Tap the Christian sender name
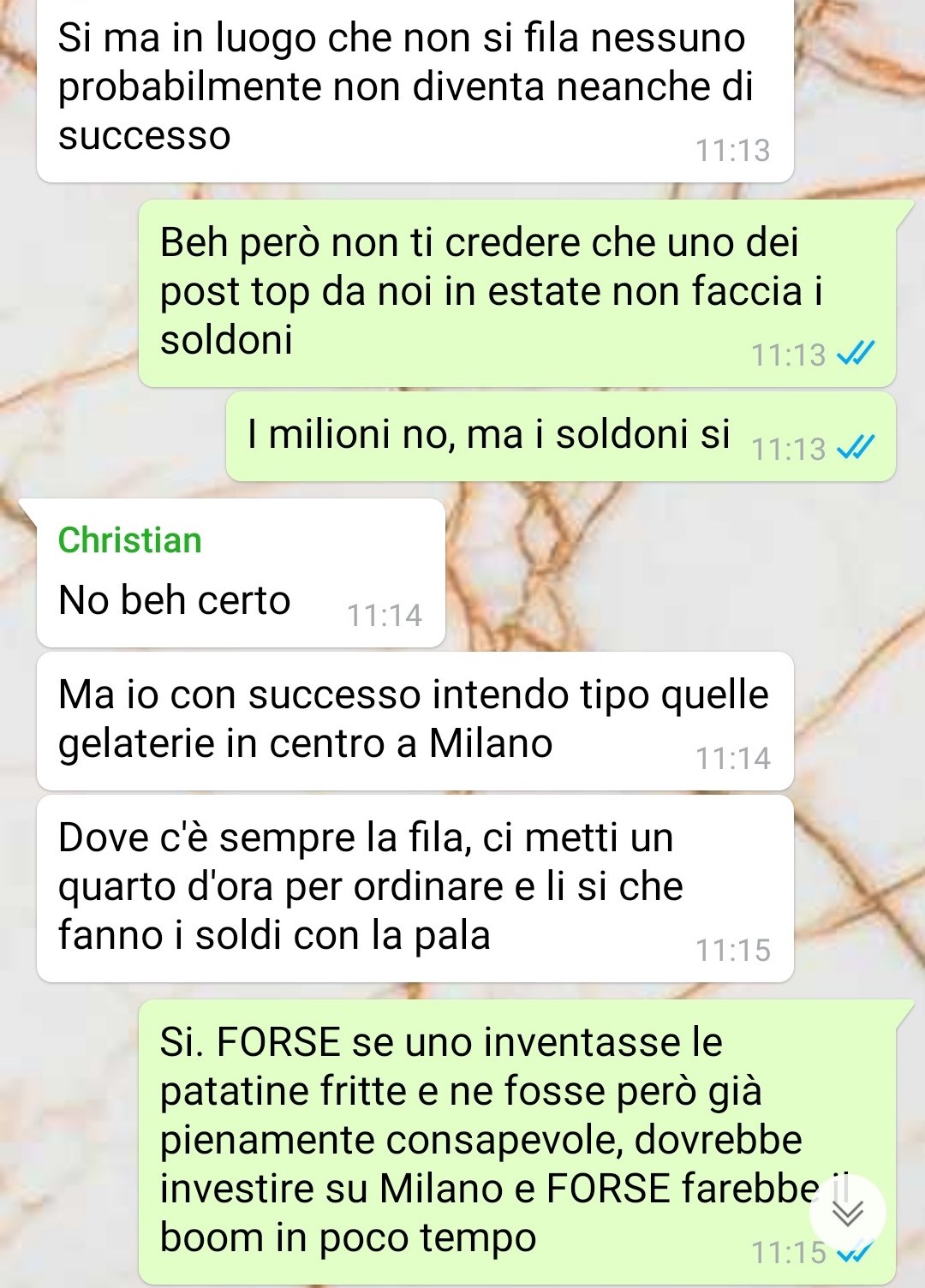 point(130,540)
